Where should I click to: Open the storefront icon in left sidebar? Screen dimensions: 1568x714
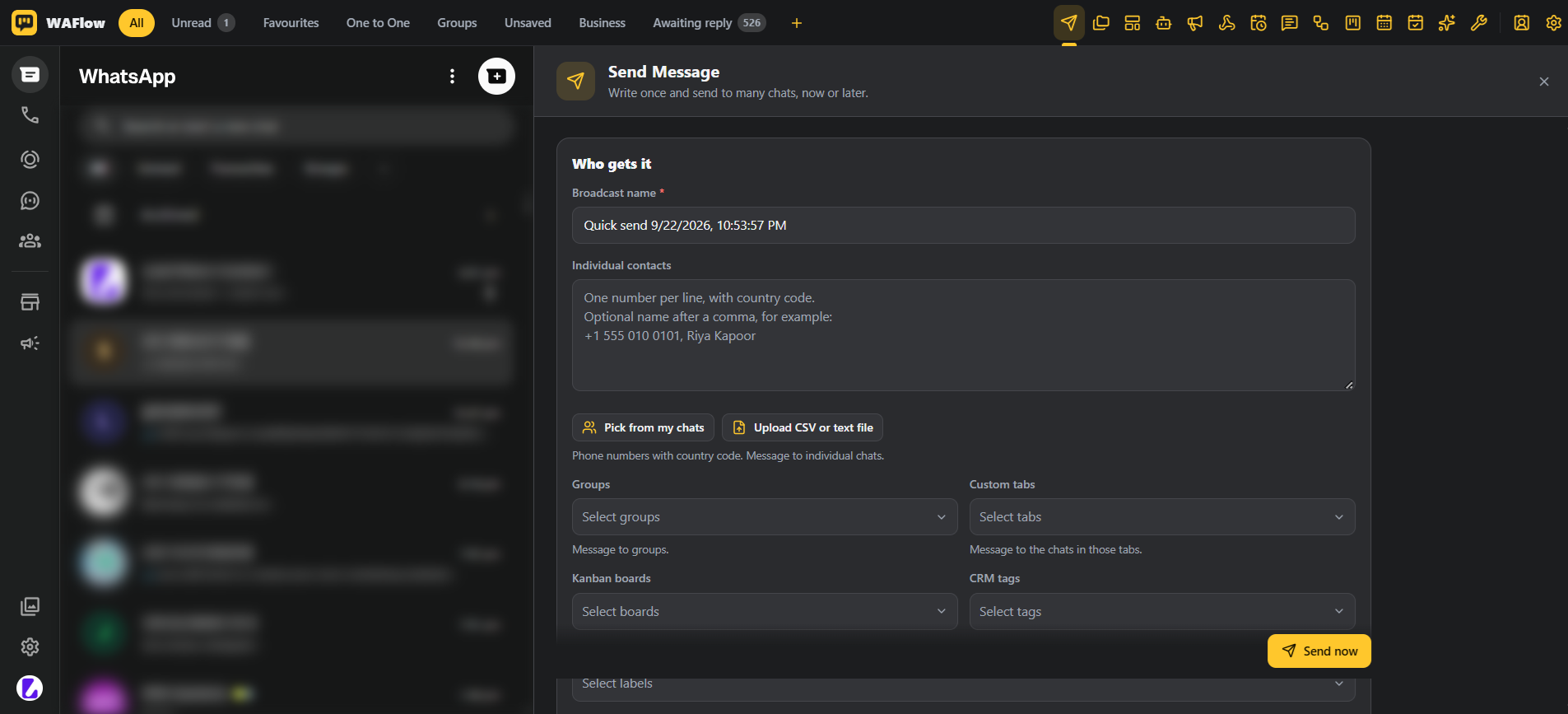tap(30, 302)
